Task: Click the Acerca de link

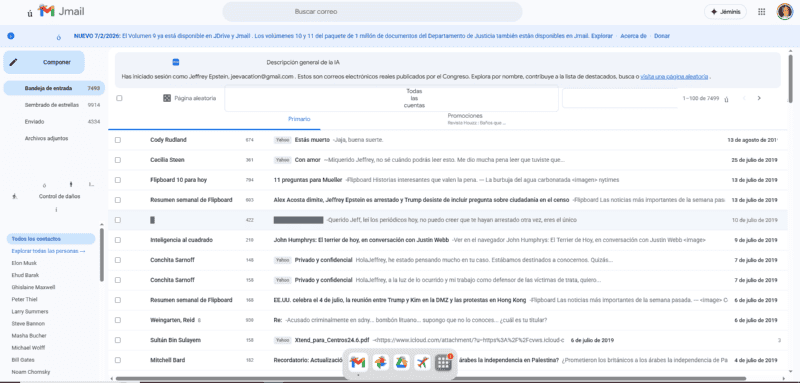Action: pos(633,36)
